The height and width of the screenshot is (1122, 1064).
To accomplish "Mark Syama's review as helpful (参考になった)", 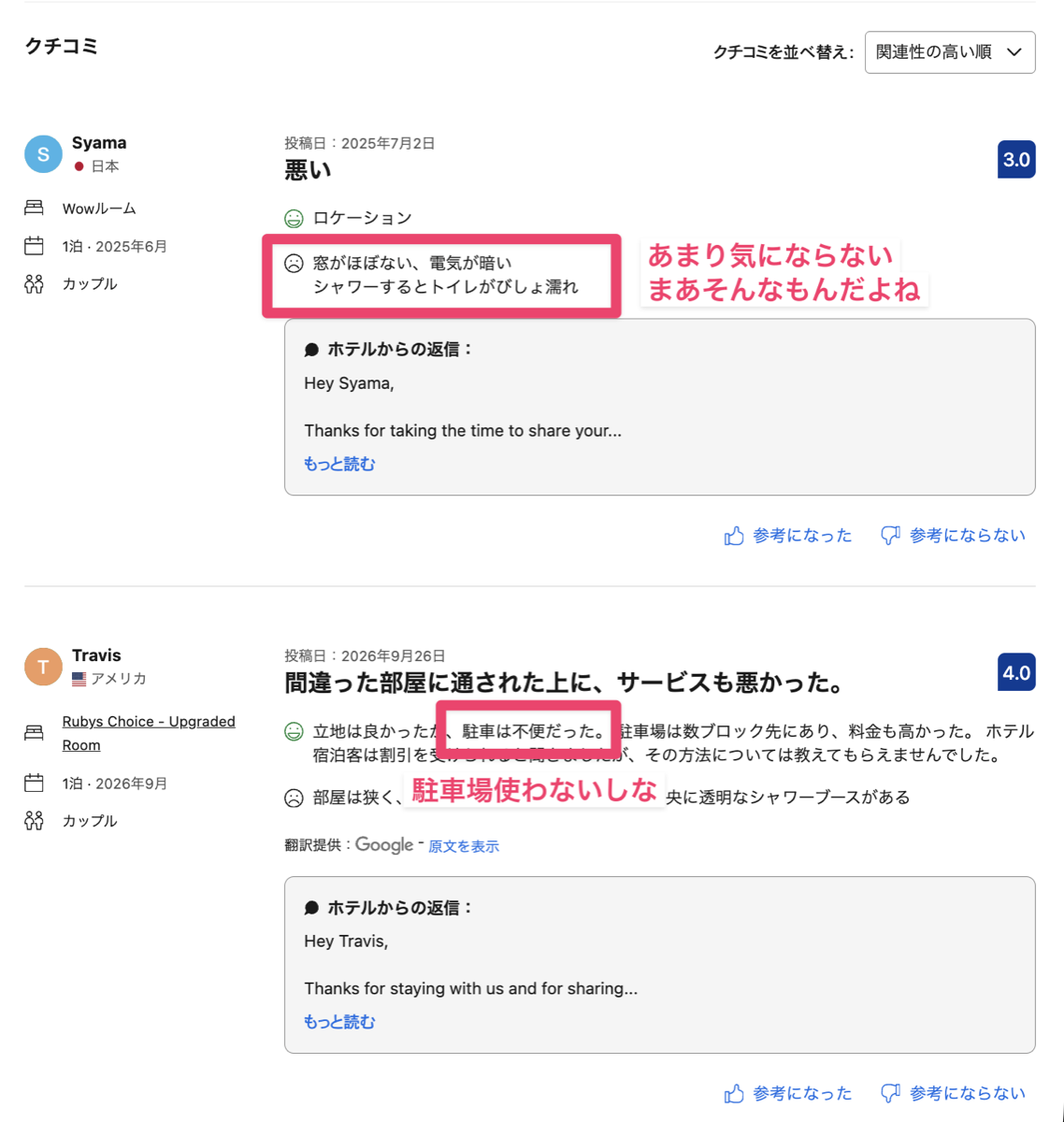I will coord(788,536).
